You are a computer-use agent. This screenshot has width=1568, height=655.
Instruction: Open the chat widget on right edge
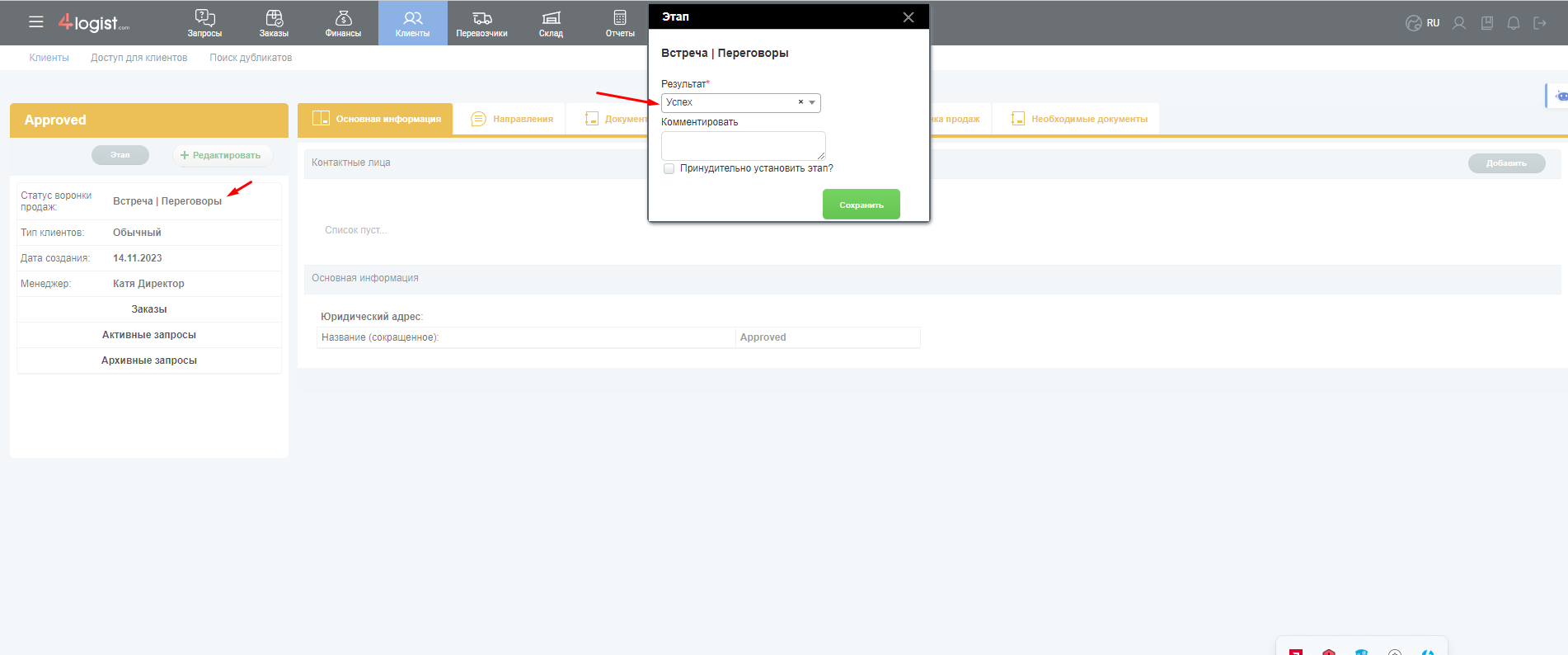1557,96
